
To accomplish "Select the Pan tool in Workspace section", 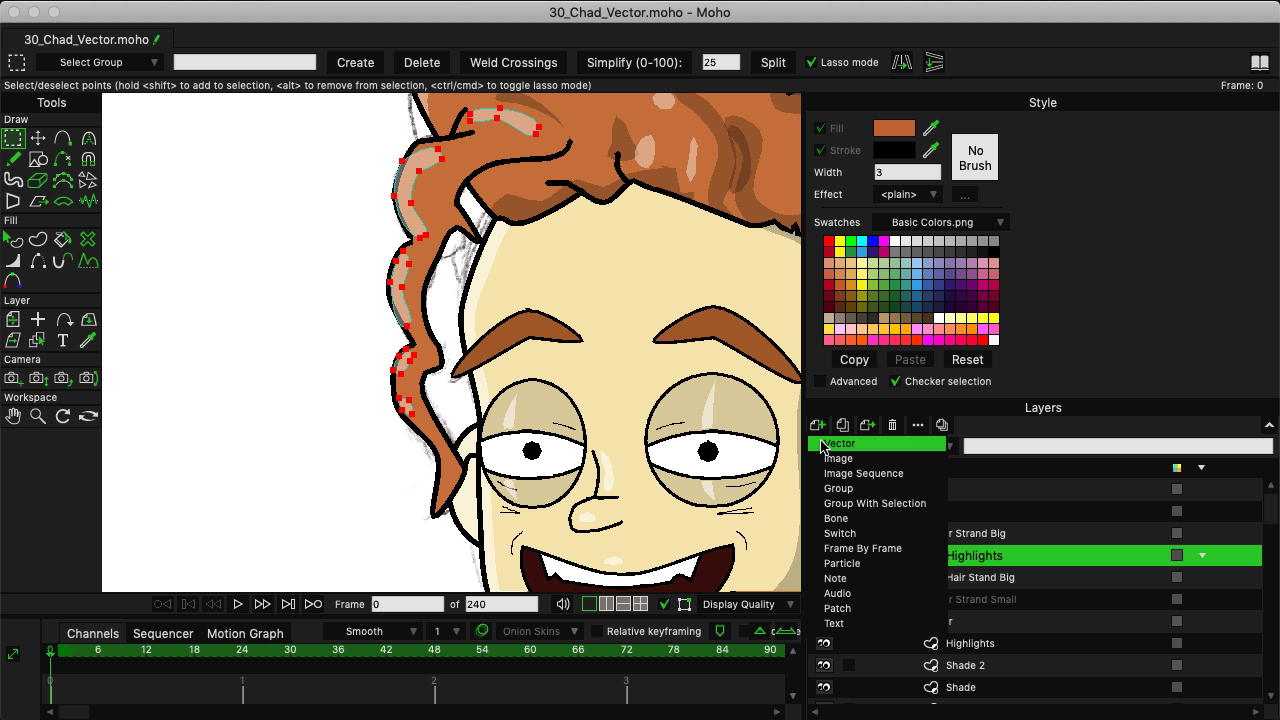I will 13,415.
